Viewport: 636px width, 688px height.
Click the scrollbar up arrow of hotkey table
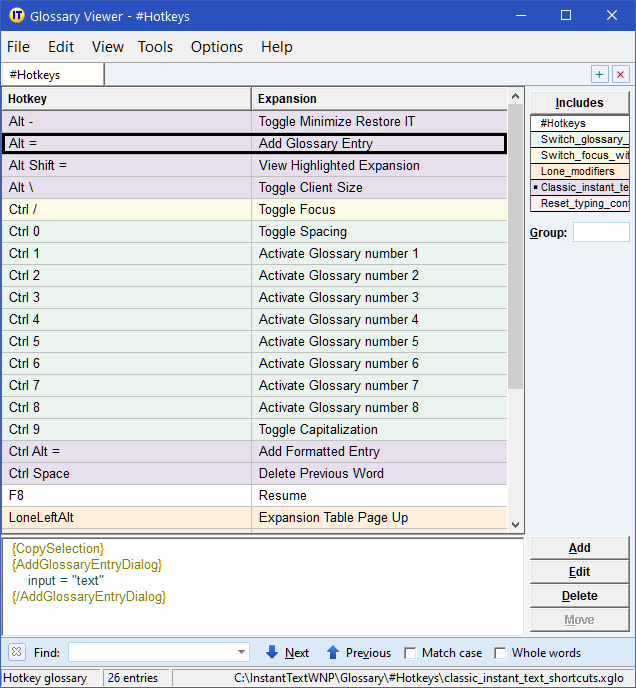click(515, 96)
